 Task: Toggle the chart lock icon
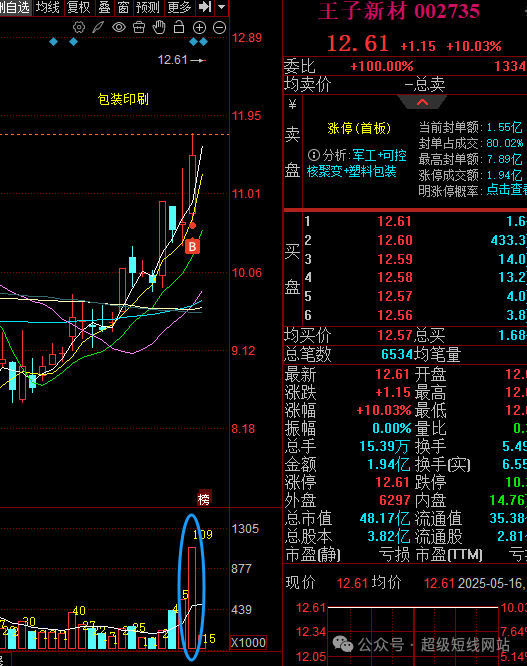click(179, 27)
